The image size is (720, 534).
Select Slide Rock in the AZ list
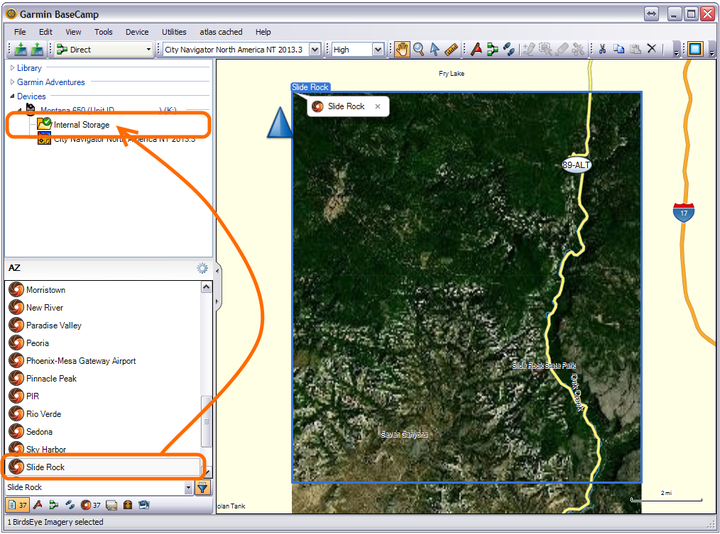pyautogui.click(x=45, y=467)
